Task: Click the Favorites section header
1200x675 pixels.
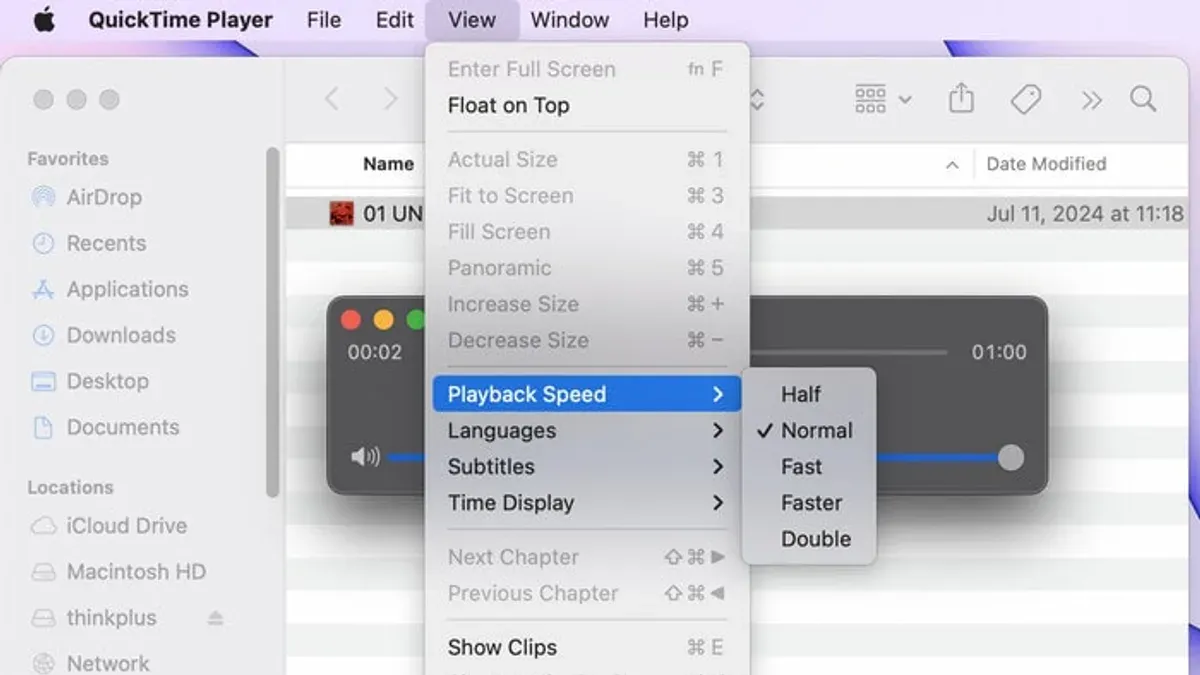Action: click(68, 159)
